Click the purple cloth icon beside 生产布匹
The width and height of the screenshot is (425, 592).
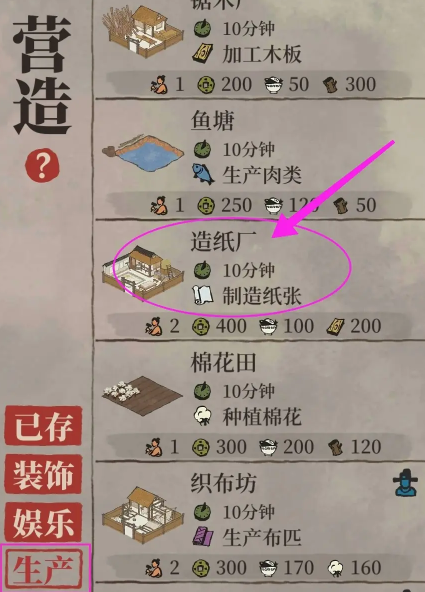(x=203, y=536)
